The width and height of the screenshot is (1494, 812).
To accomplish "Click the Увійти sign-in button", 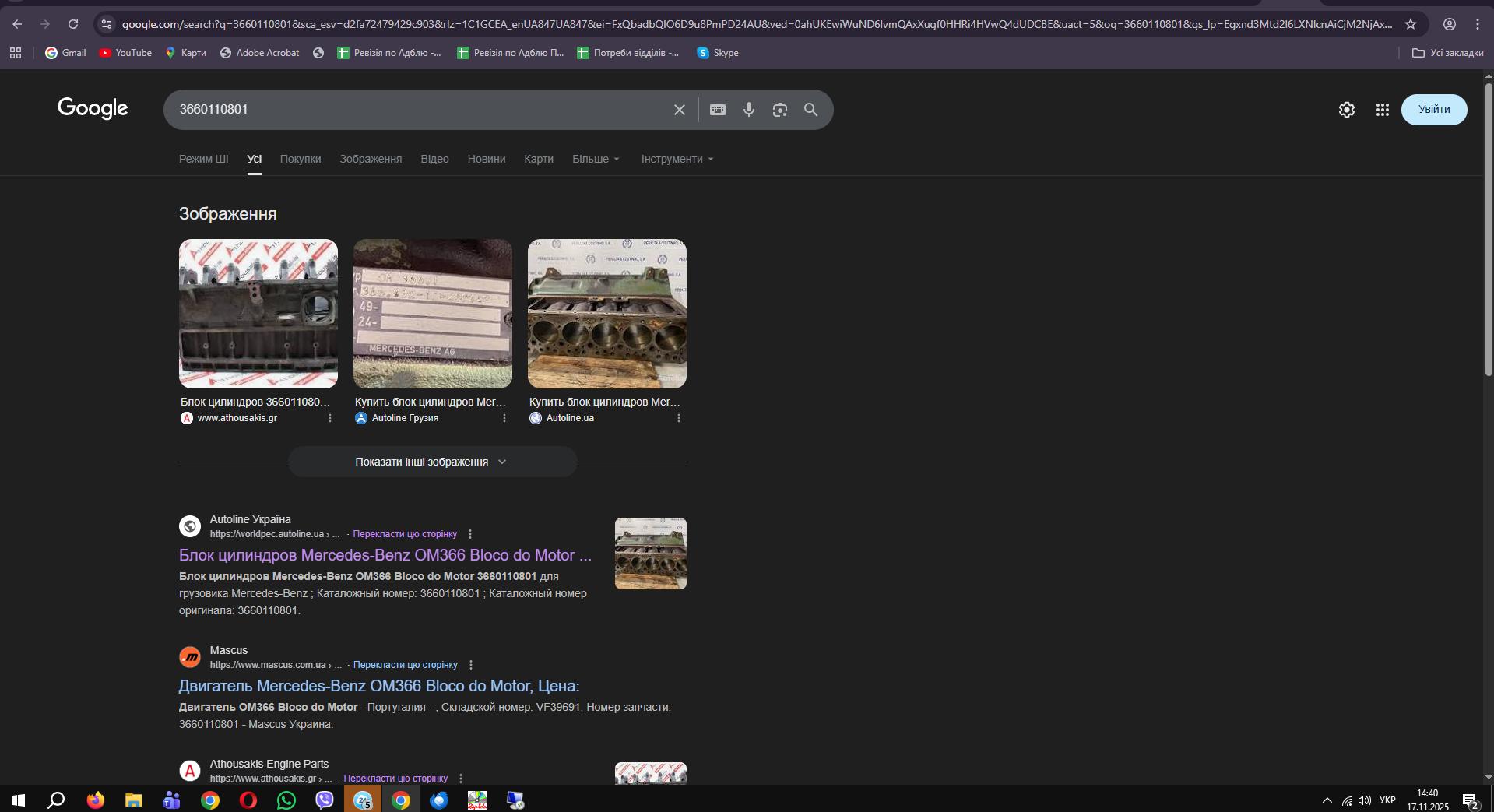I will [x=1433, y=110].
